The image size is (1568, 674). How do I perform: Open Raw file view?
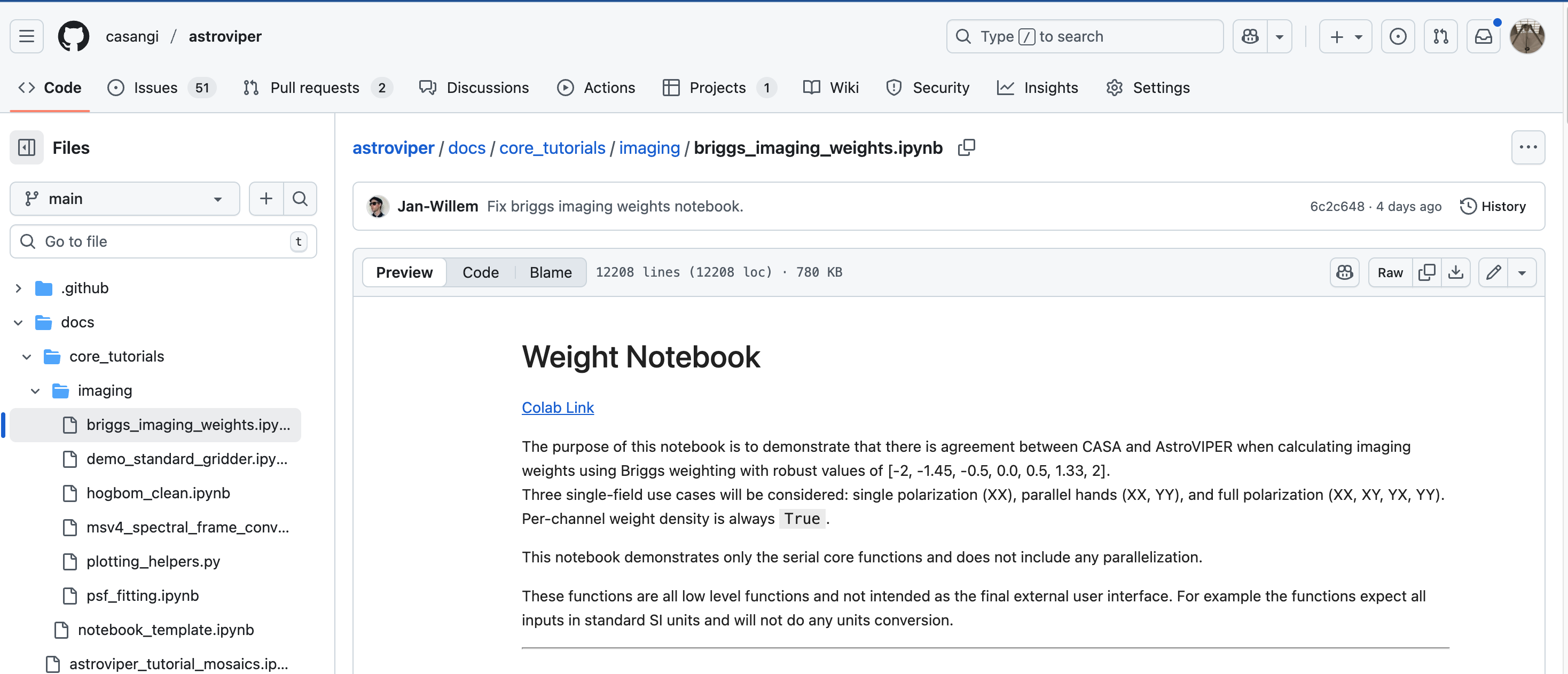click(x=1390, y=272)
